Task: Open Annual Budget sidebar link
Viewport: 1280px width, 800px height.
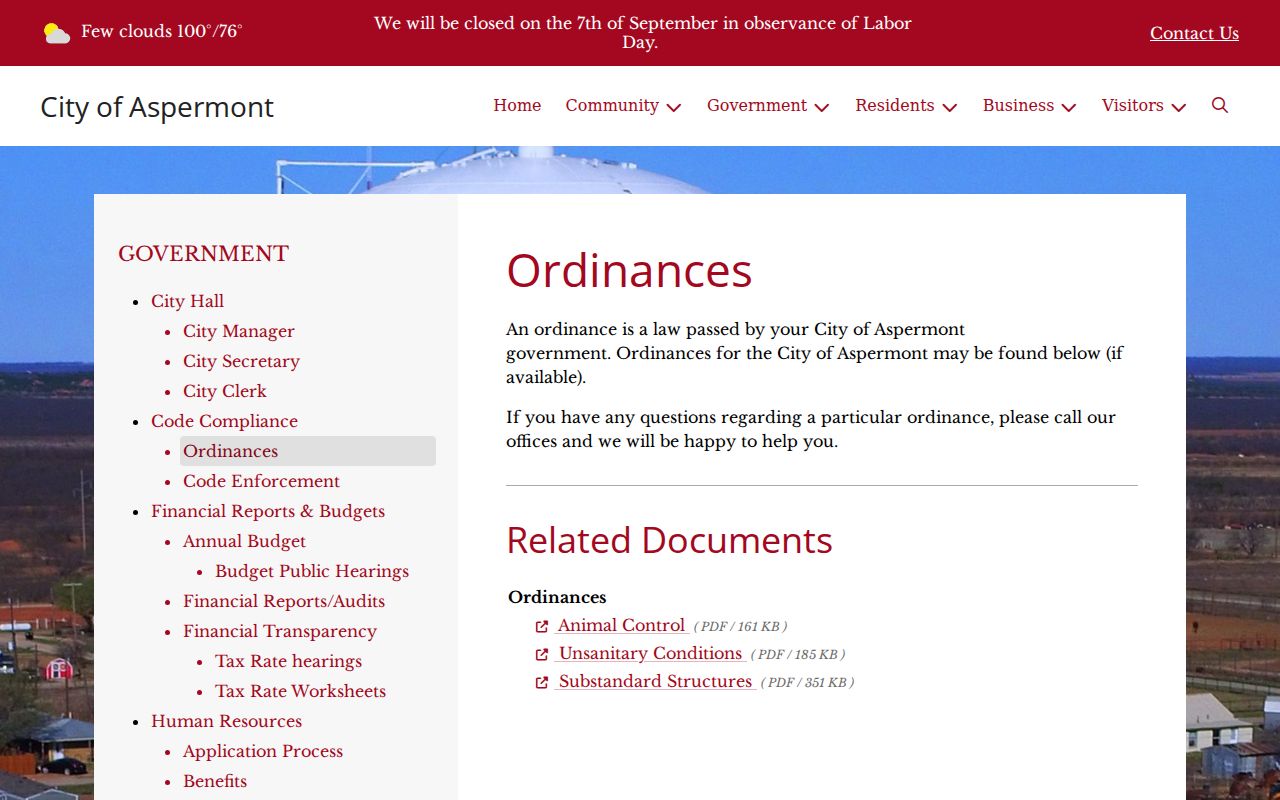Action: pyautogui.click(x=244, y=541)
